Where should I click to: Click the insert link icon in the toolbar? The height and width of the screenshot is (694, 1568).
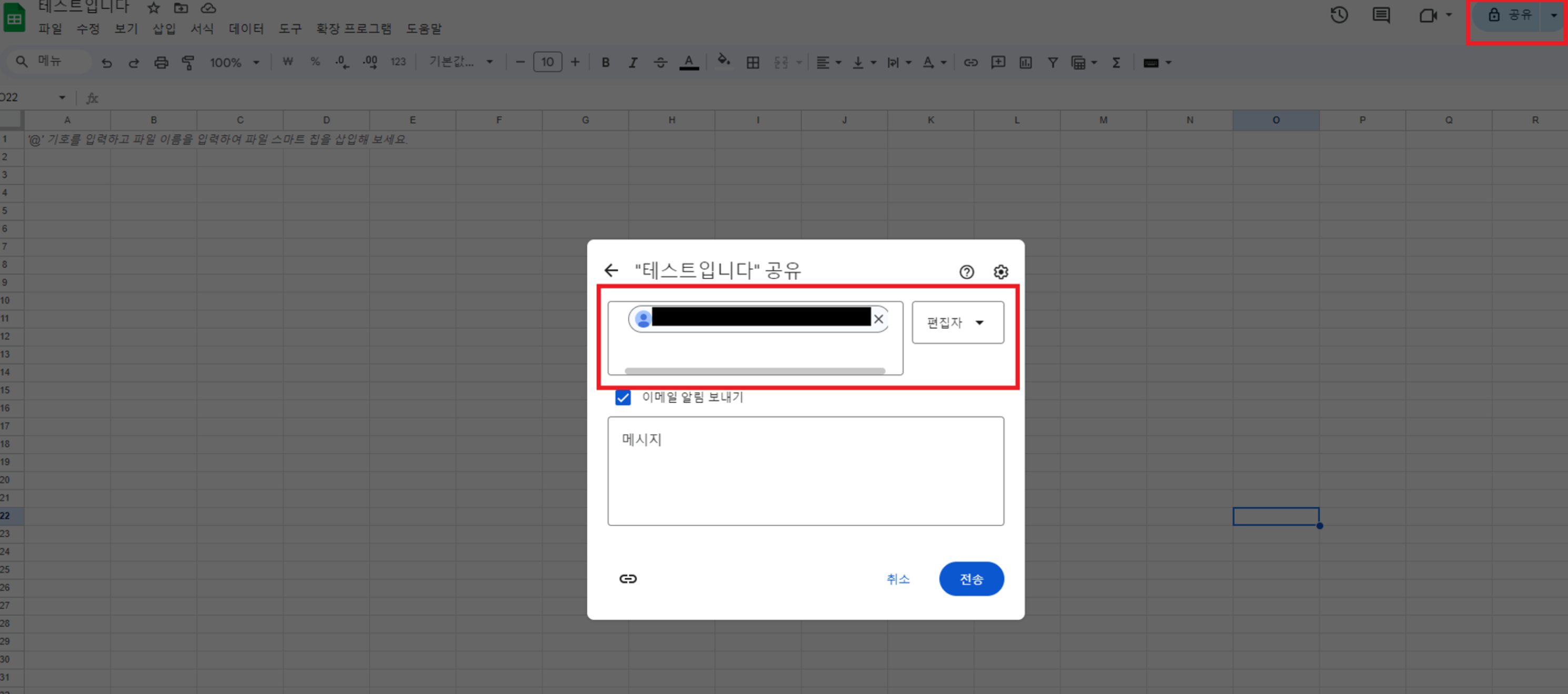tap(971, 62)
